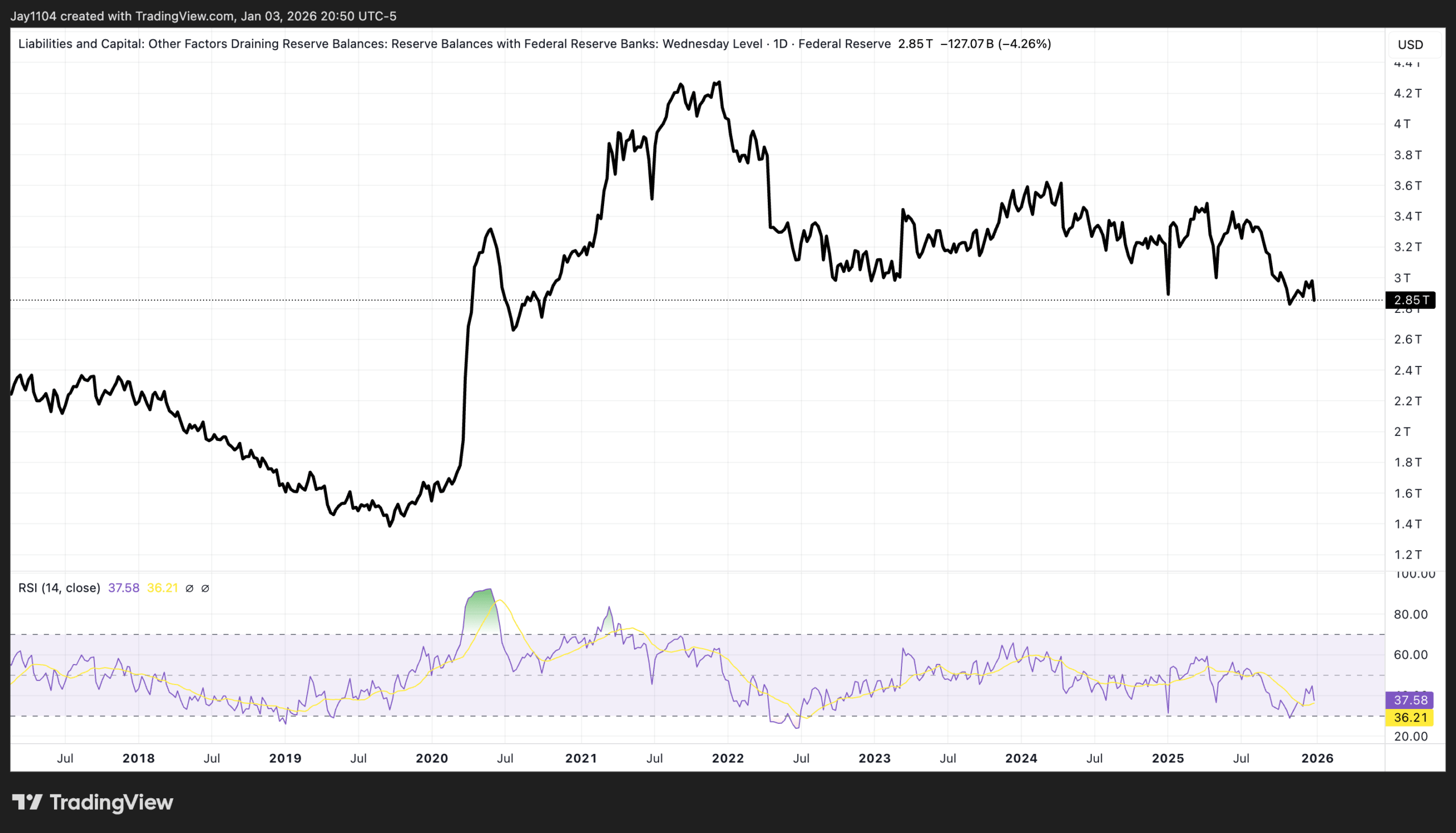1456x833 pixels.
Task: Click the black 2.85 T price label
Action: click(1410, 300)
